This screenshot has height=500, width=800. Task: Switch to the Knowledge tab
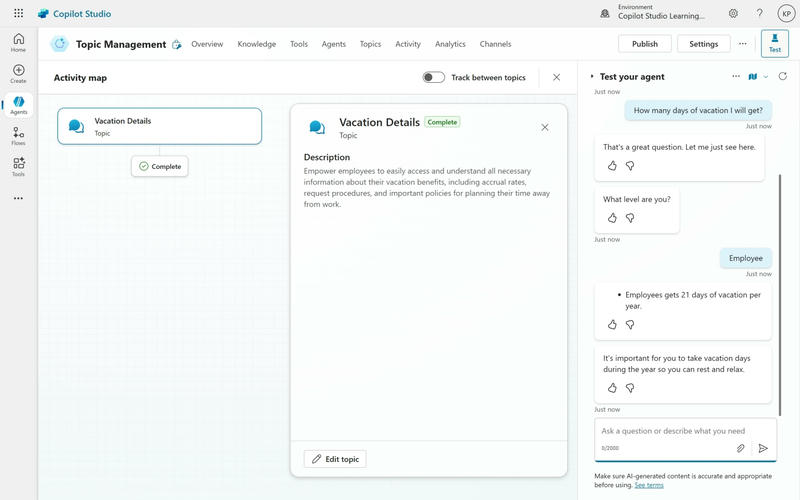(257, 44)
